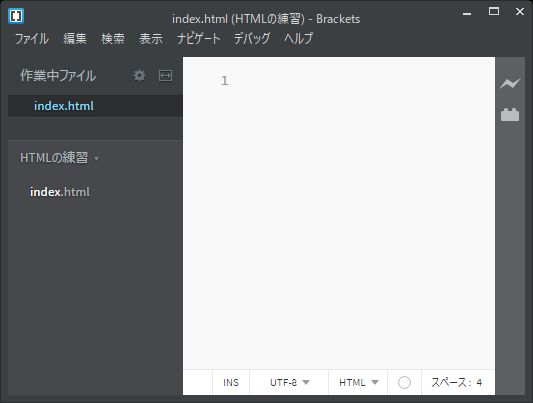Click the Brackets logo in the title bar
The height and width of the screenshot is (403, 533).
16,16
